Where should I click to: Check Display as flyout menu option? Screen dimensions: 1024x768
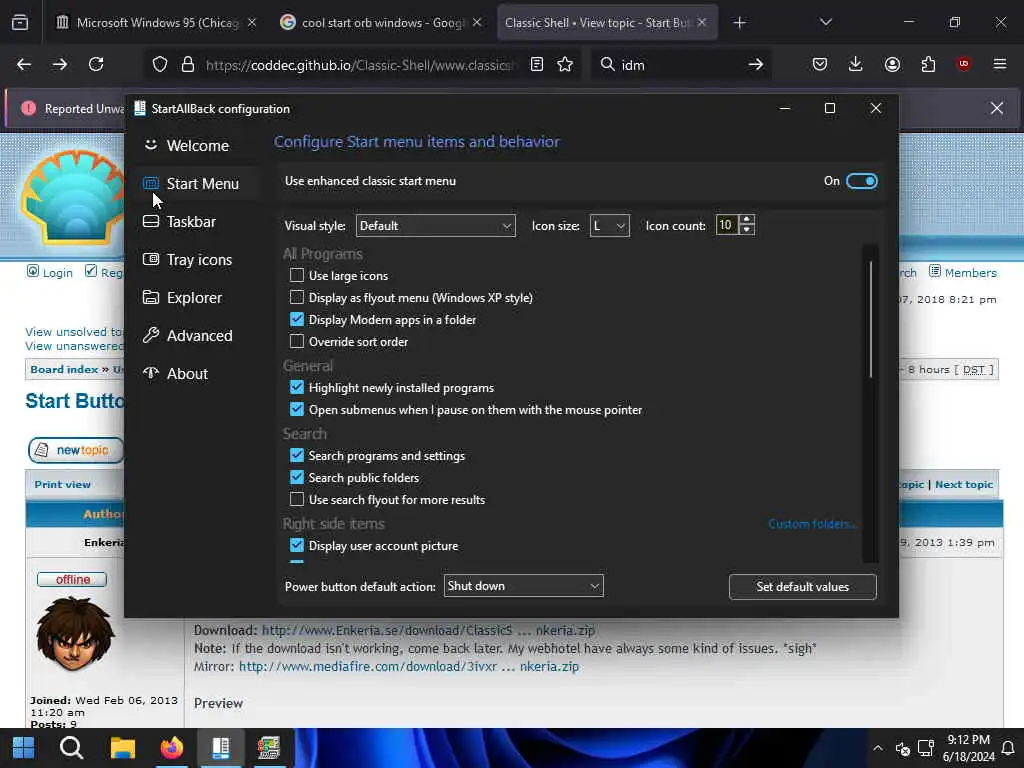[296, 297]
